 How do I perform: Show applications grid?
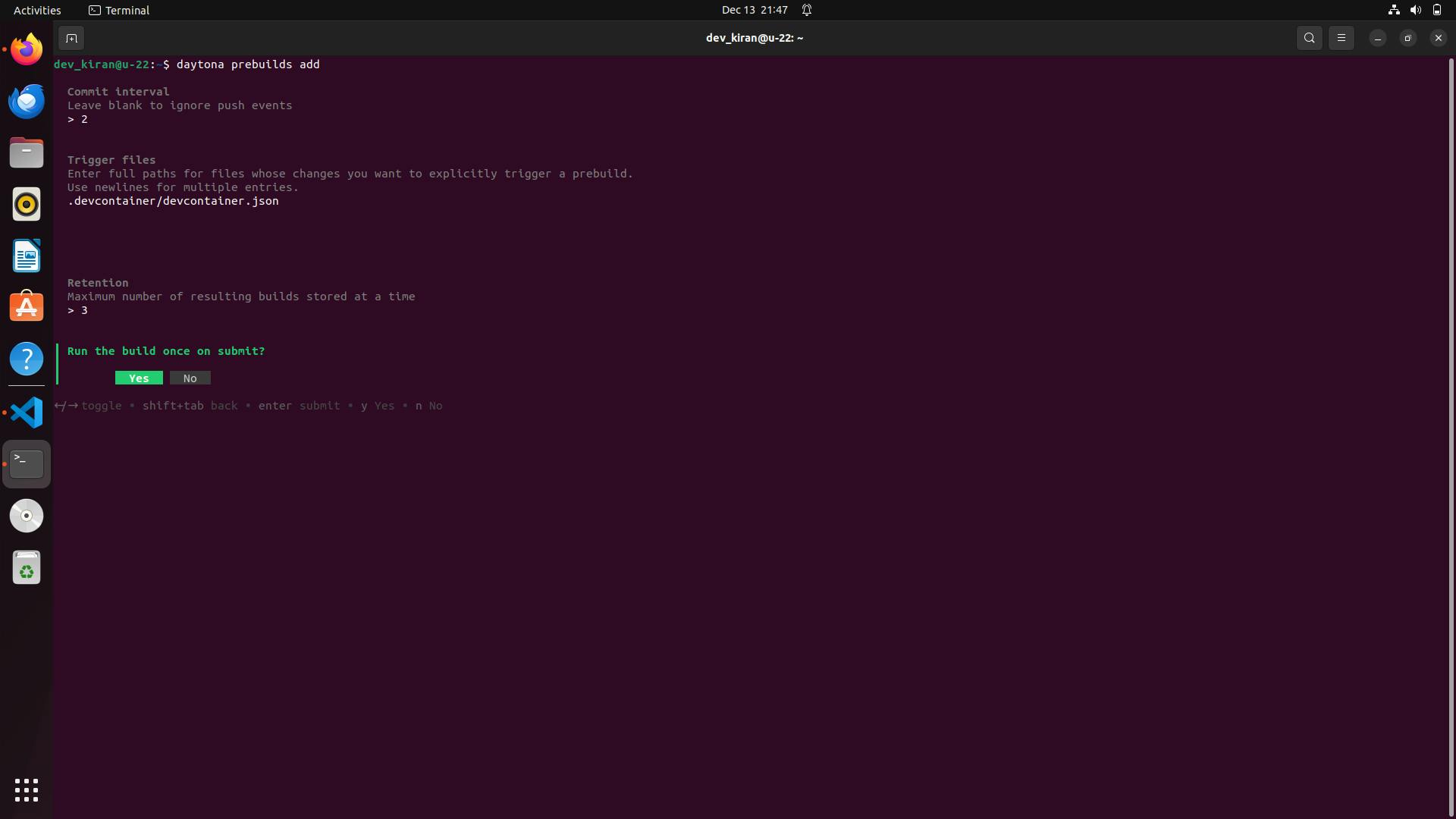[27, 790]
